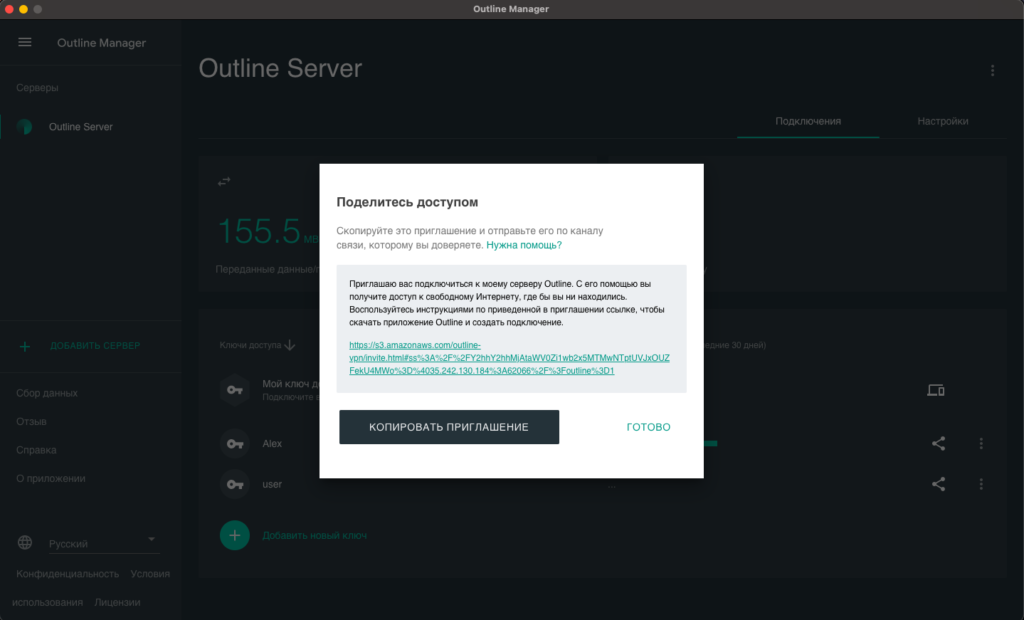Click ГОТОВО to close dialog
The image size is (1024, 620).
[648, 427]
